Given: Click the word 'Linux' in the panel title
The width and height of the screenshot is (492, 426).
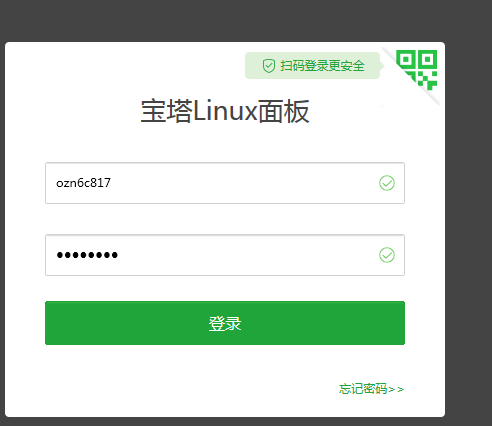Looking at the screenshot, I should [225, 111].
